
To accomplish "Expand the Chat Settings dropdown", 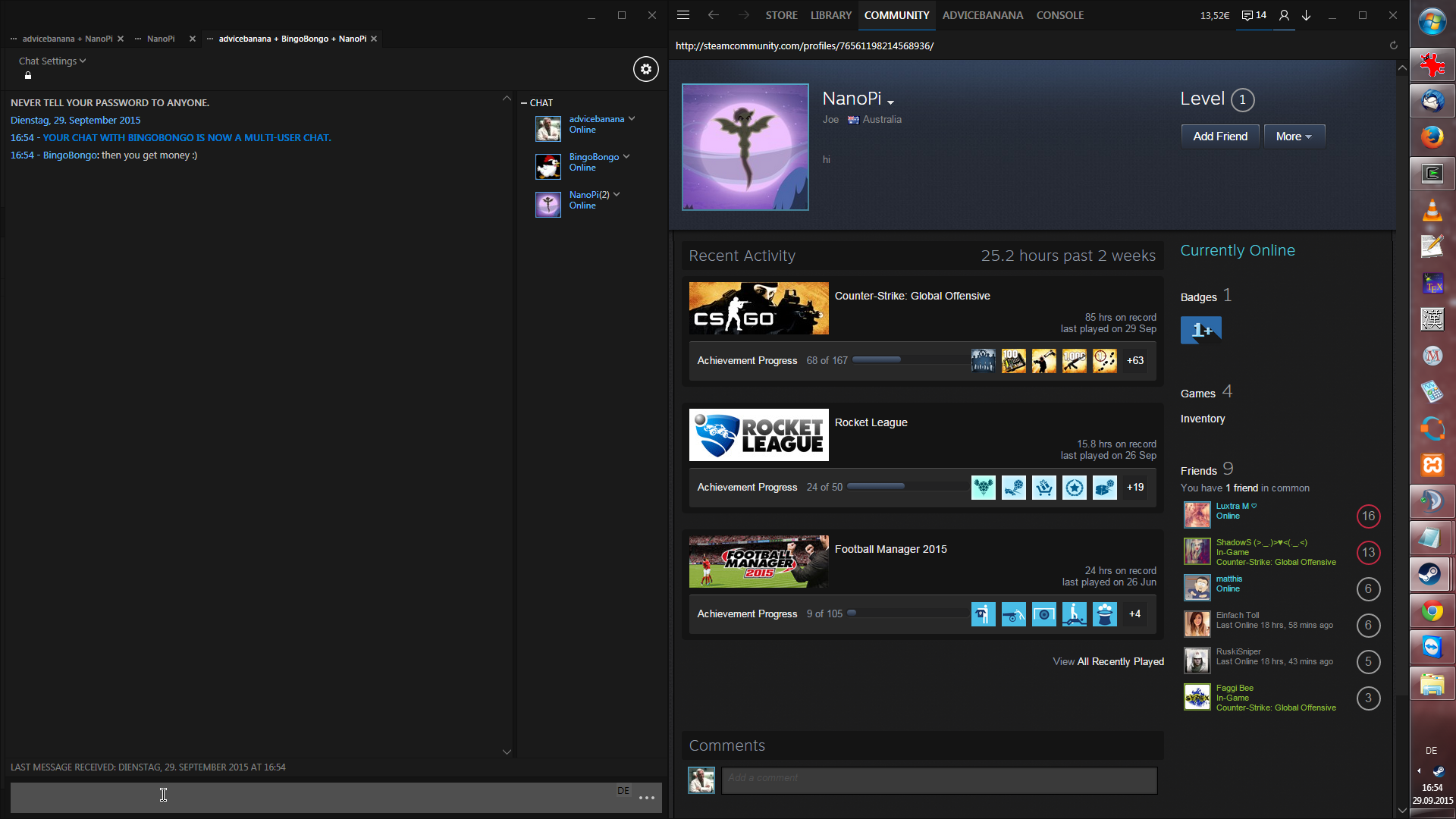I will point(52,61).
